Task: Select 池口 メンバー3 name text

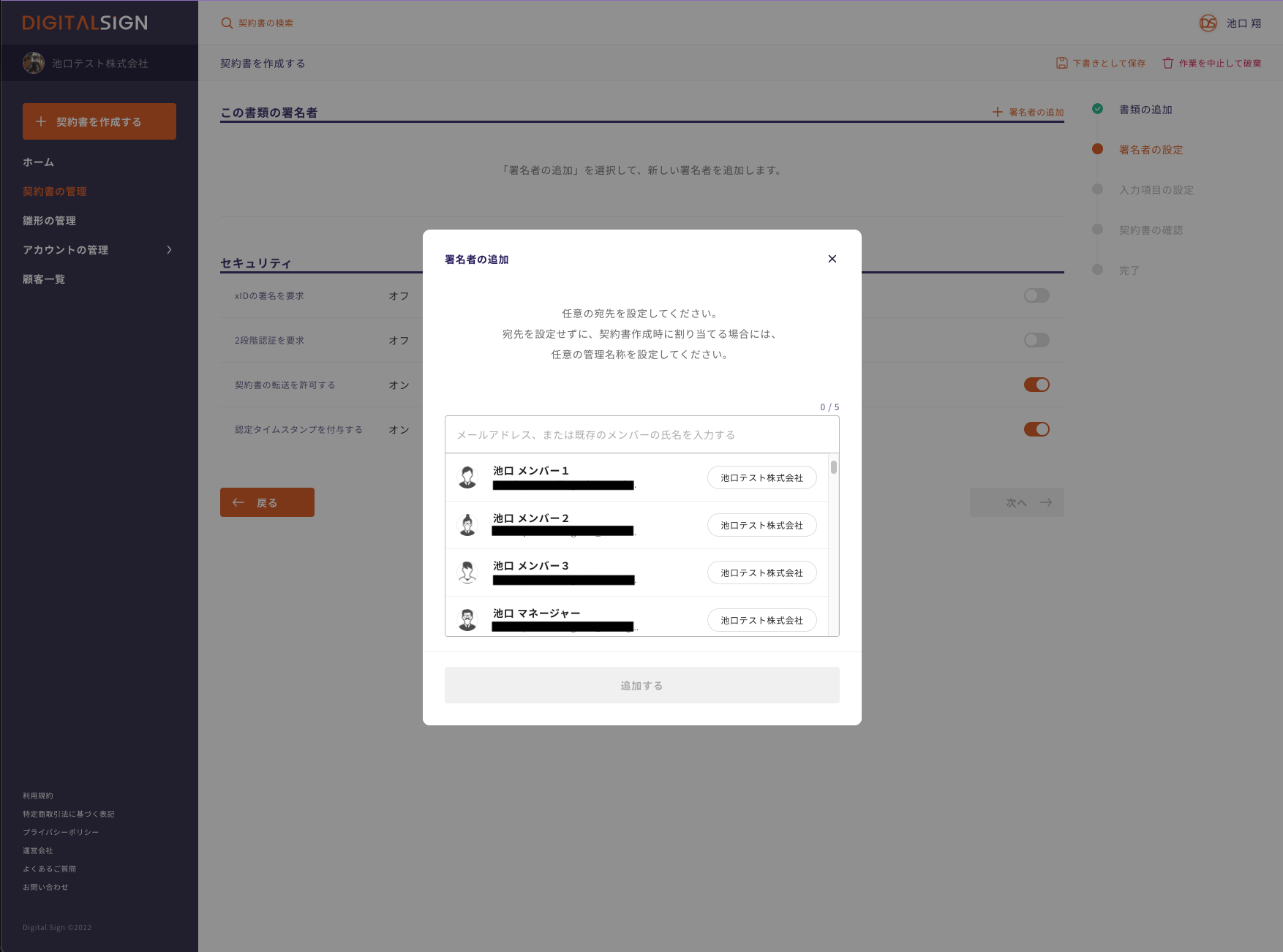Action: point(530,566)
